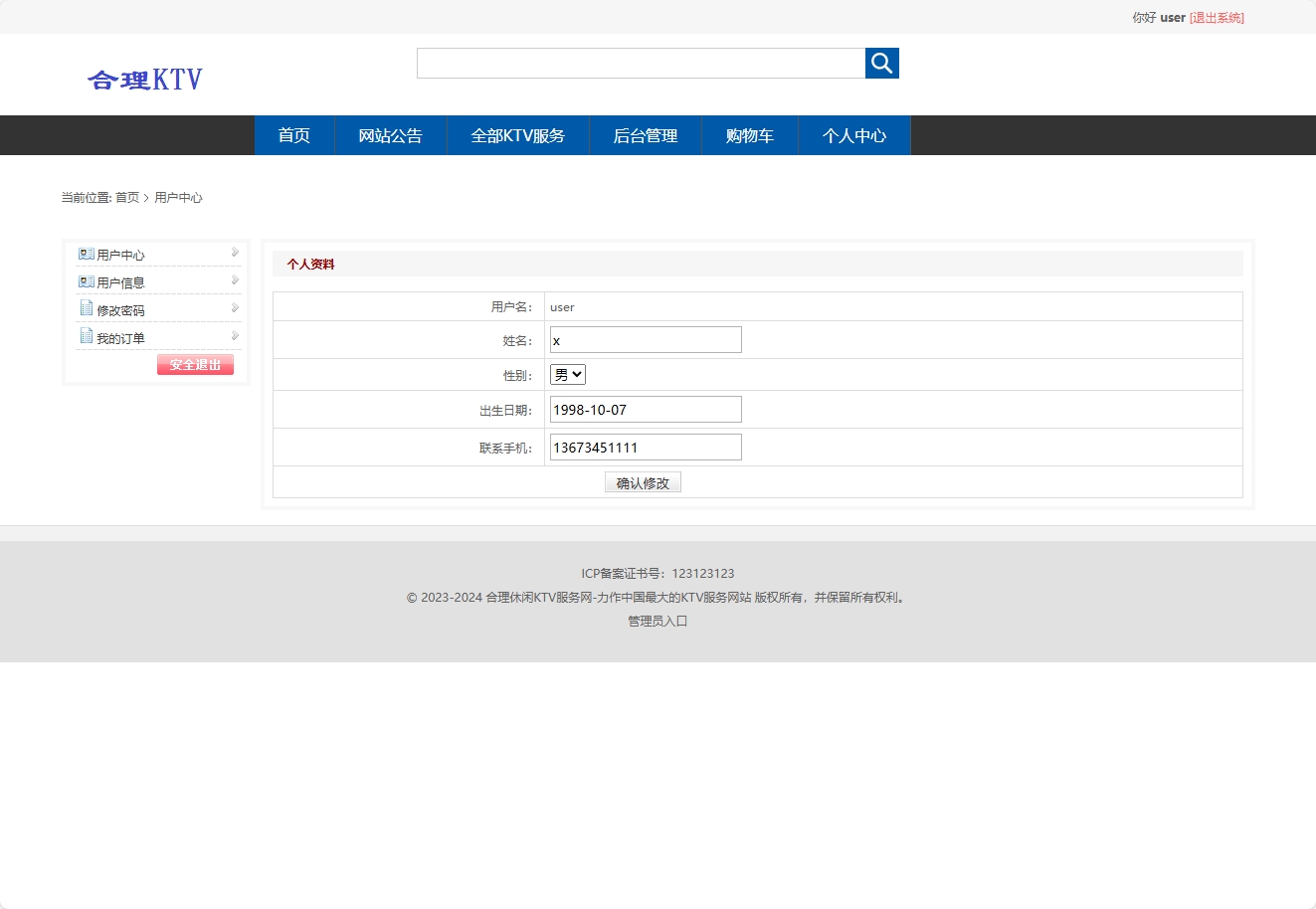The width and height of the screenshot is (1316, 909).
Task: Click the icon beside 用户信息 in sidebar
Action: coord(85,281)
